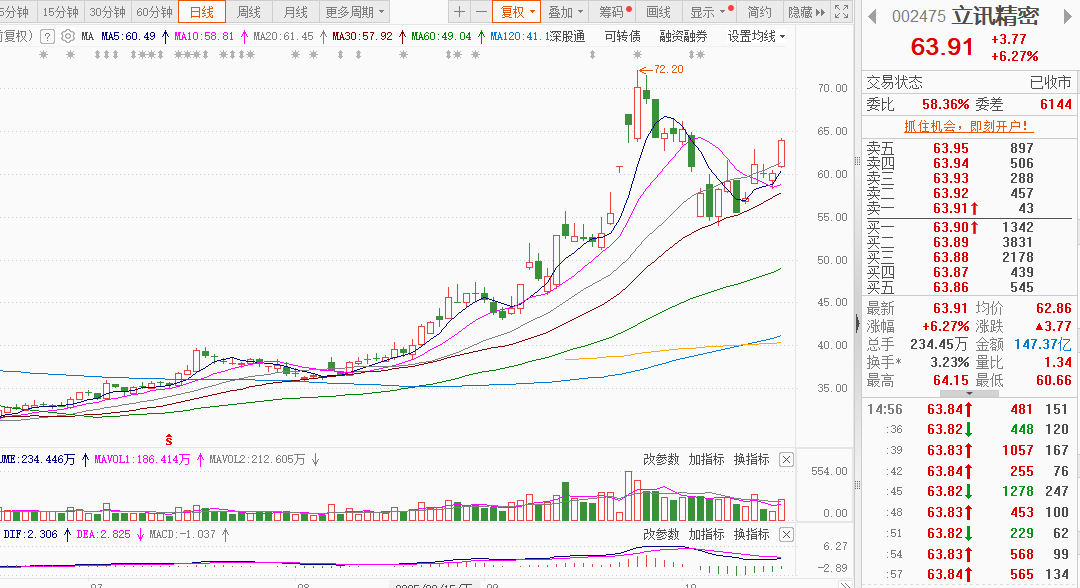Open 显示 display dropdown
Image resolution: width=1080 pixels, height=588 pixels.
709,12
